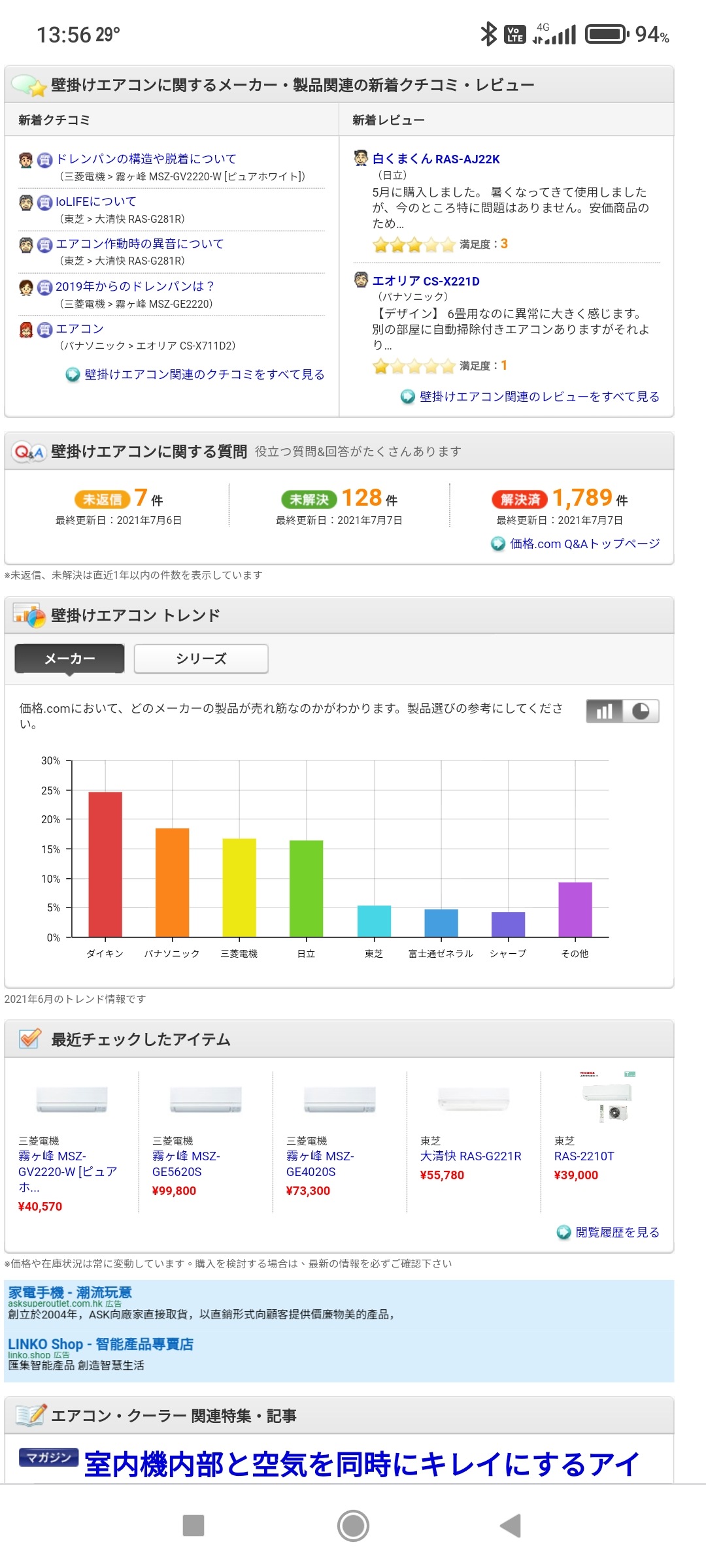Open the 白くまくん RAS-AJ22K review
Screen dimensions: 706x1568
point(436,159)
